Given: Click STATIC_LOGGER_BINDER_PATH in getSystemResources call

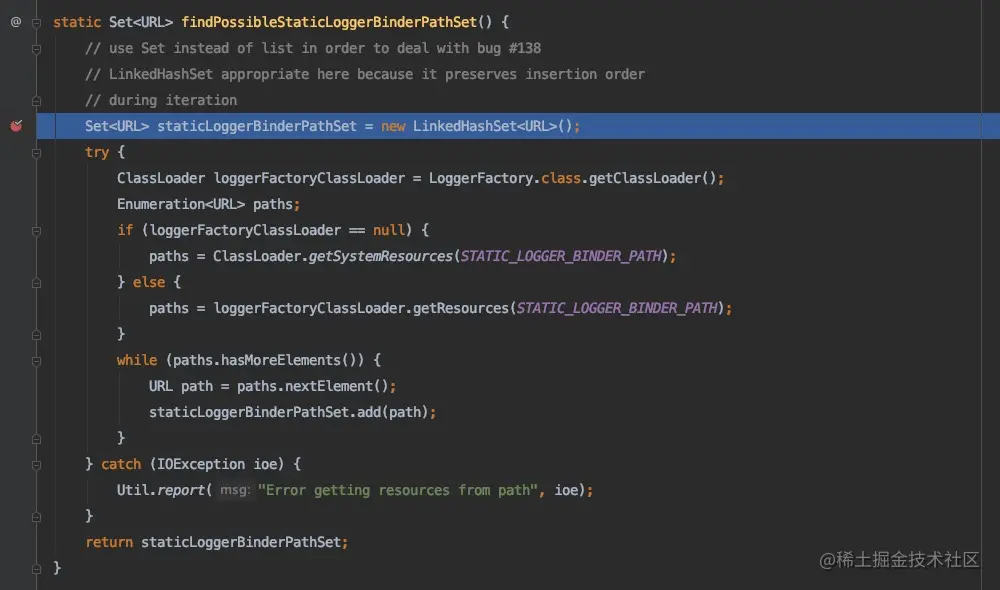Looking at the screenshot, I should pos(561,256).
